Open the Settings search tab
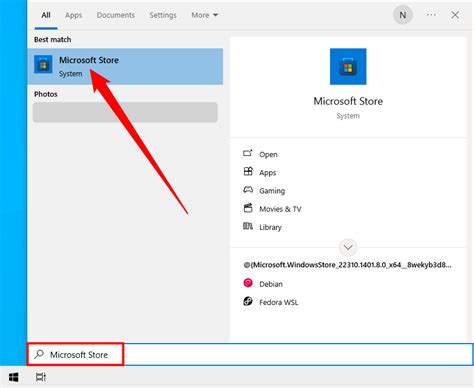Viewport: 474px width, 388px height. click(x=163, y=15)
